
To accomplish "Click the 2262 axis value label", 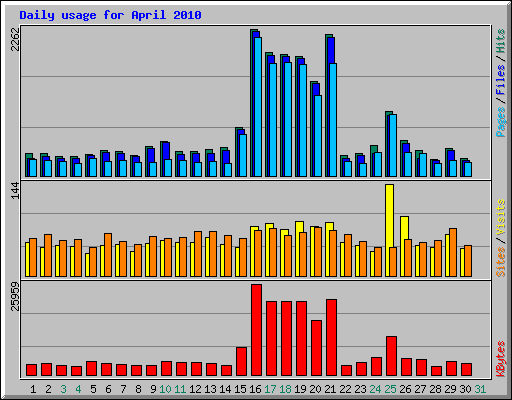I will tap(15, 39).
